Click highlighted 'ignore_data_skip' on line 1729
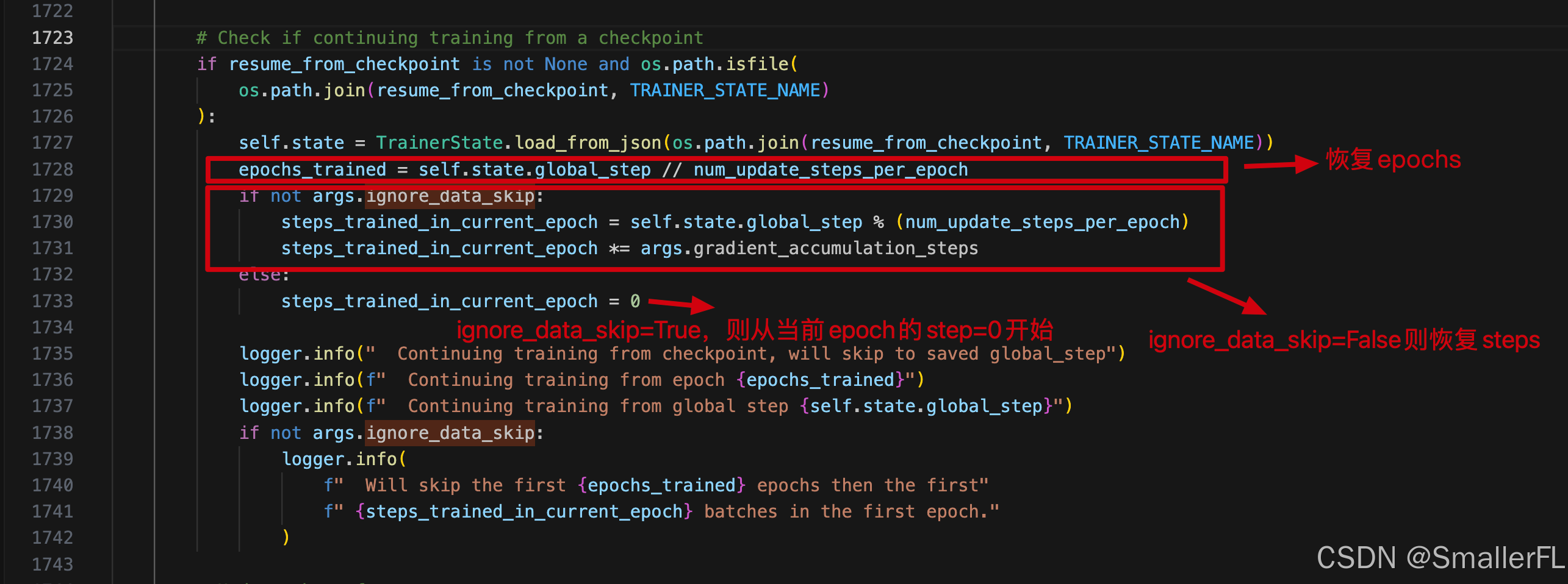The height and width of the screenshot is (584, 1568). click(x=450, y=196)
